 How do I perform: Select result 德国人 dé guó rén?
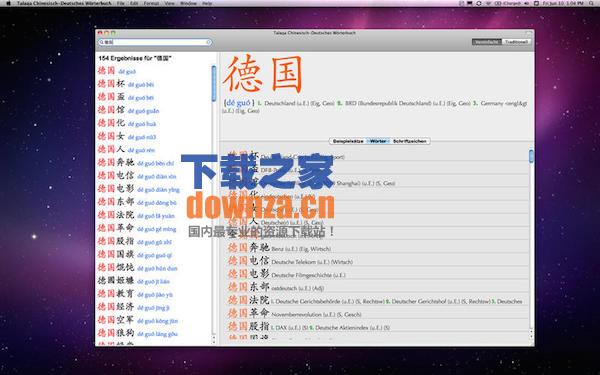[126, 149]
